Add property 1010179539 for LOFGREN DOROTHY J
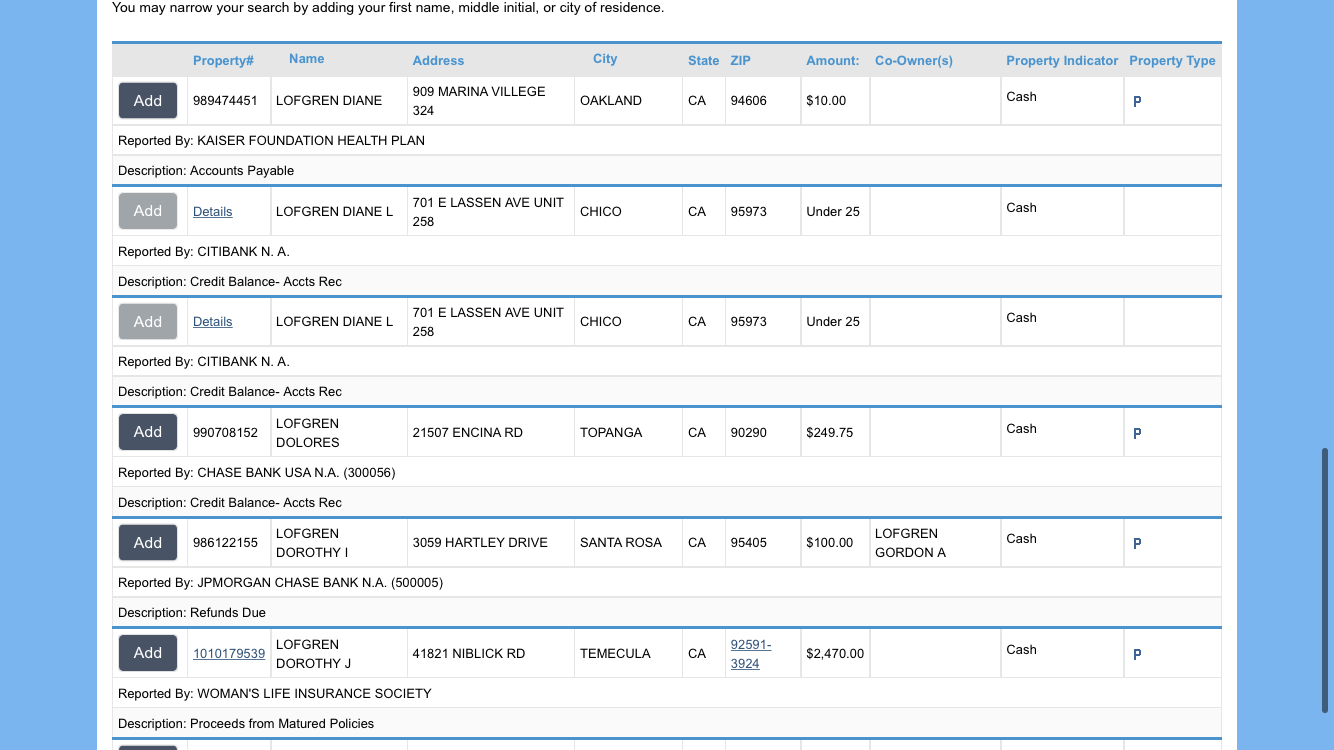Image resolution: width=1334 pixels, height=750 pixels. (148, 653)
